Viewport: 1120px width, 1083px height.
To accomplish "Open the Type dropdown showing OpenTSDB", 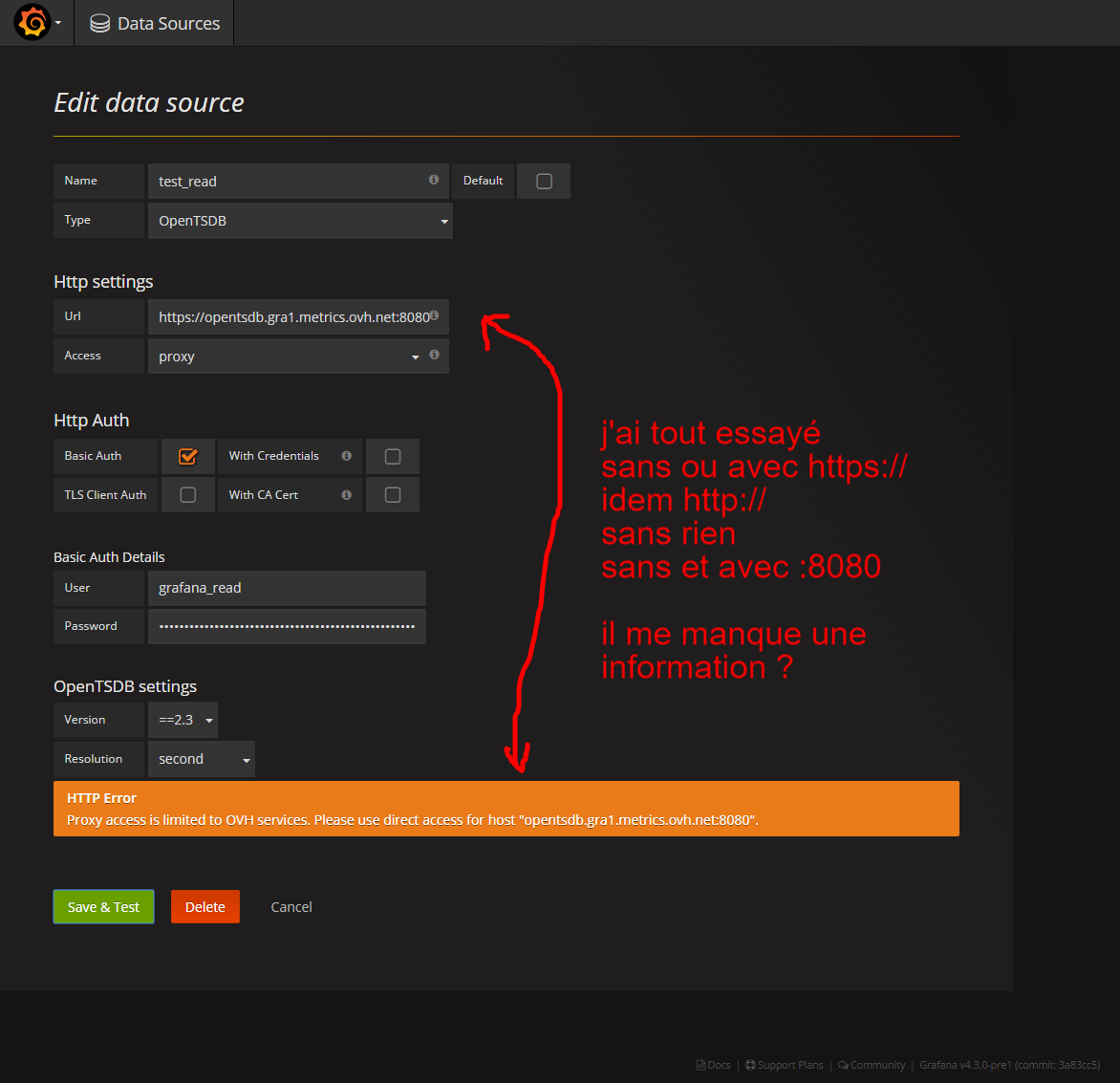I will click(300, 221).
